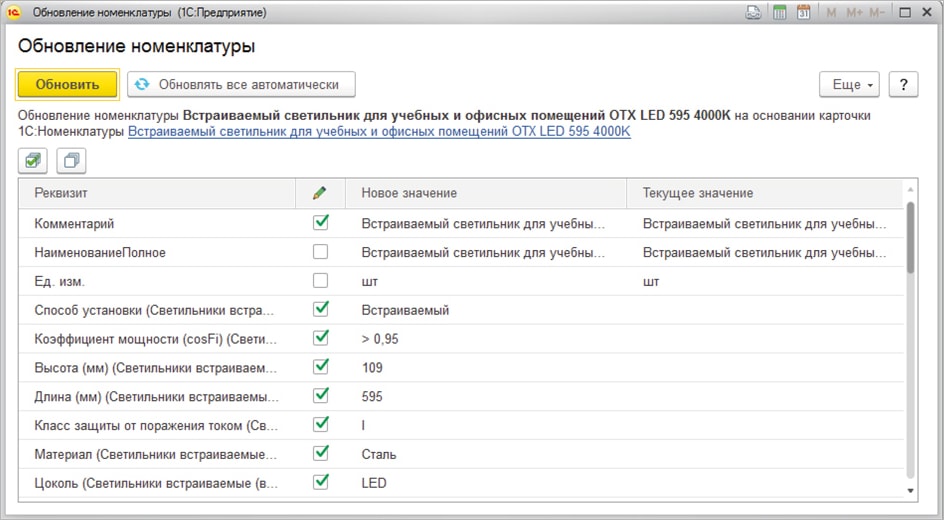
Task: Open the calendar icon in title bar
Action: (x=803, y=13)
